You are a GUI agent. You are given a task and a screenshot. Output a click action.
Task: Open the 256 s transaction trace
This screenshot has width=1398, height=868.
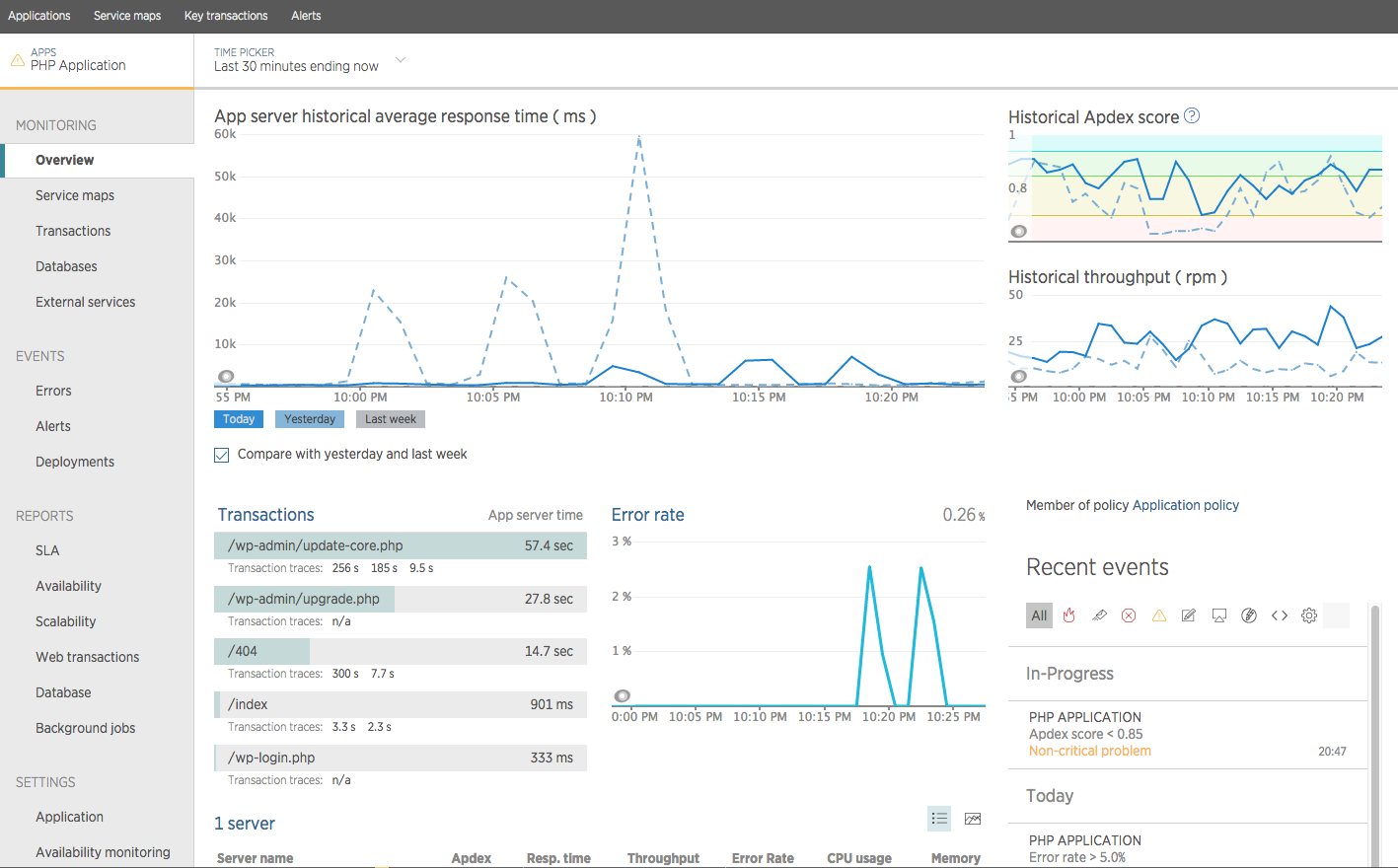click(x=344, y=568)
